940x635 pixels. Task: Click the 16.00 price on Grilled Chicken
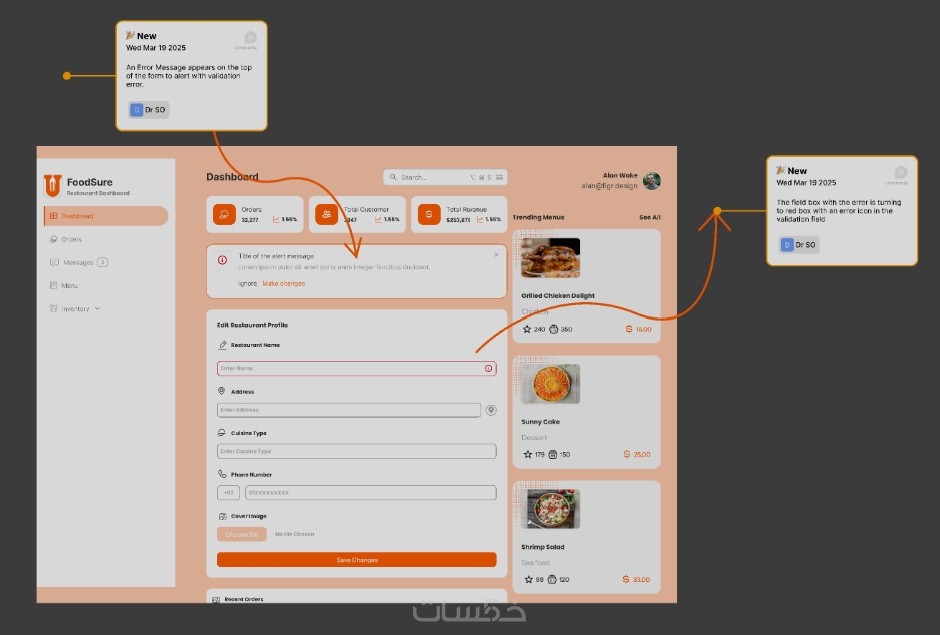tap(638, 329)
